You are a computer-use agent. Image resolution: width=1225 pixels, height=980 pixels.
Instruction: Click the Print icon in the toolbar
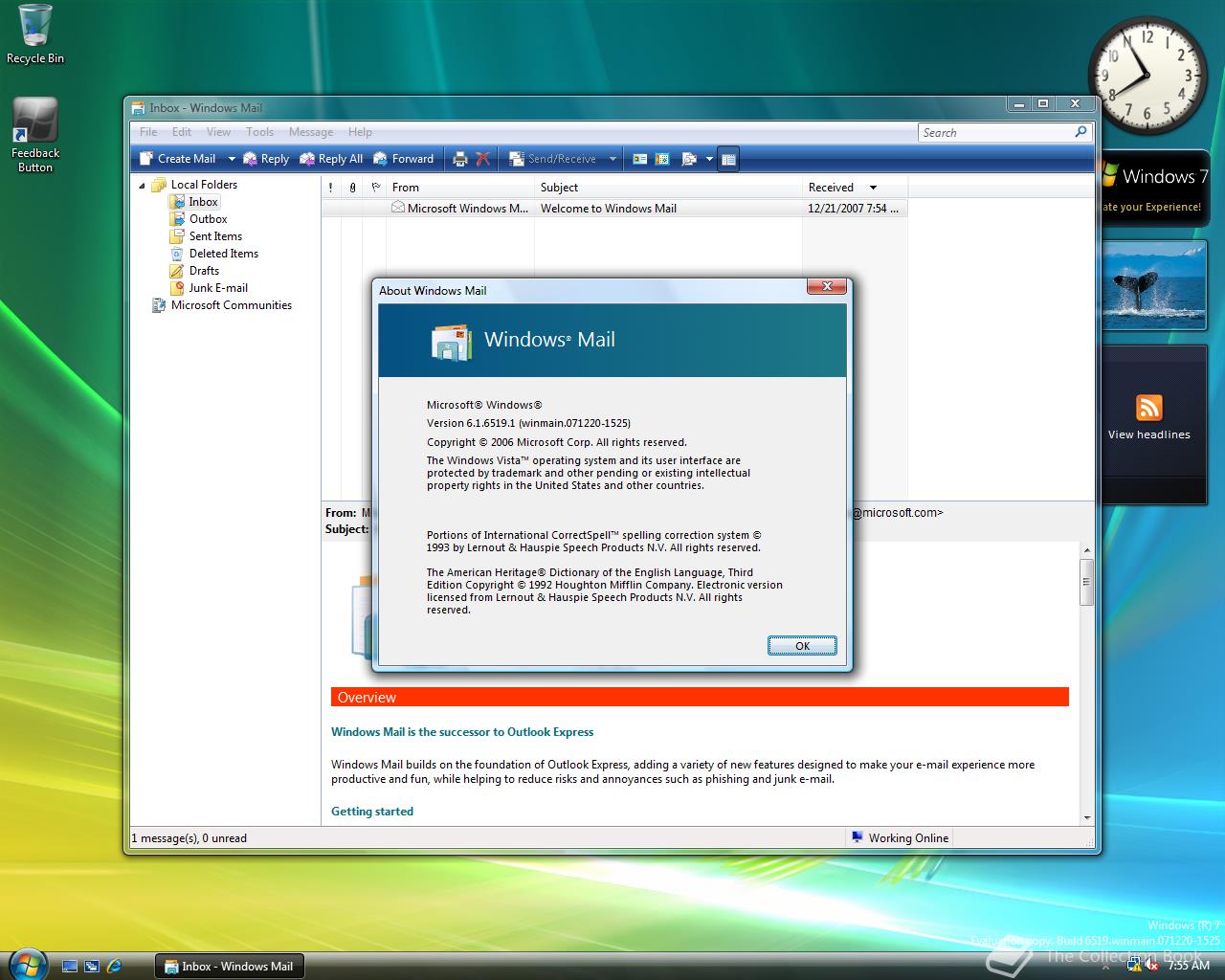point(460,159)
